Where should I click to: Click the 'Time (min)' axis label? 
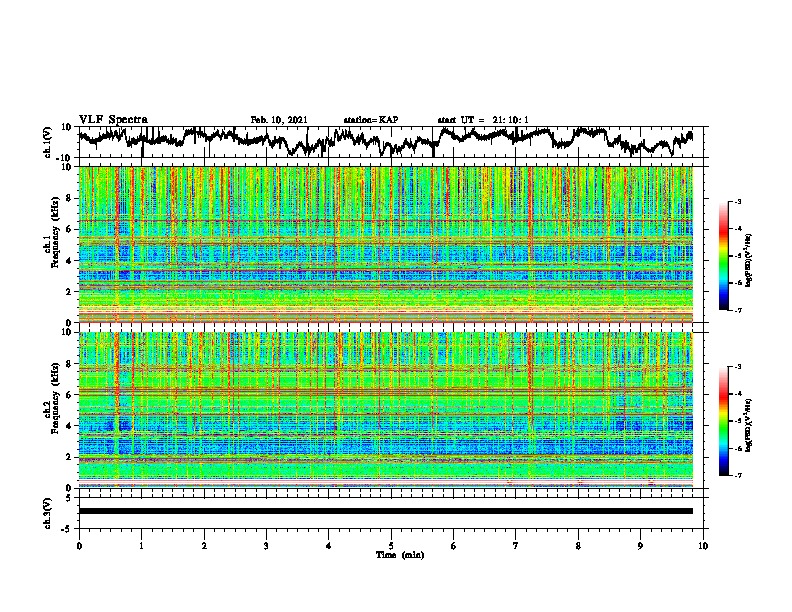click(400, 555)
